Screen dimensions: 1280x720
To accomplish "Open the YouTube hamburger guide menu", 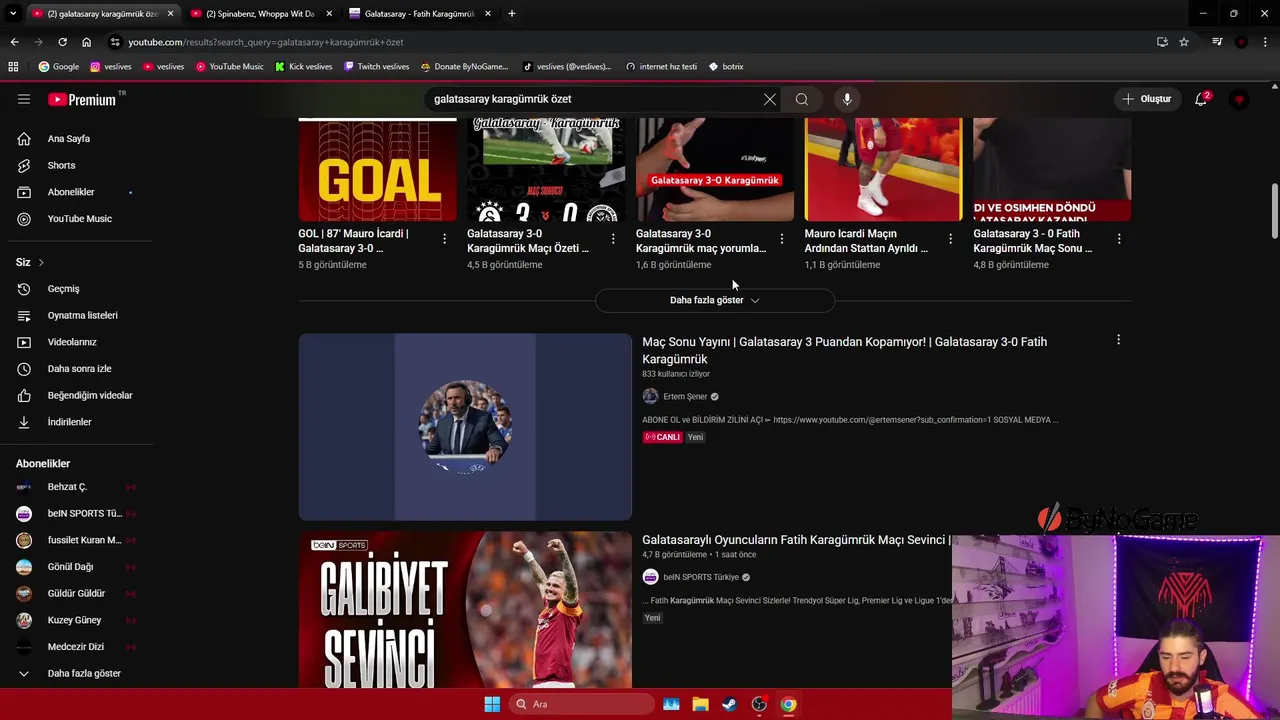I will [x=24, y=99].
